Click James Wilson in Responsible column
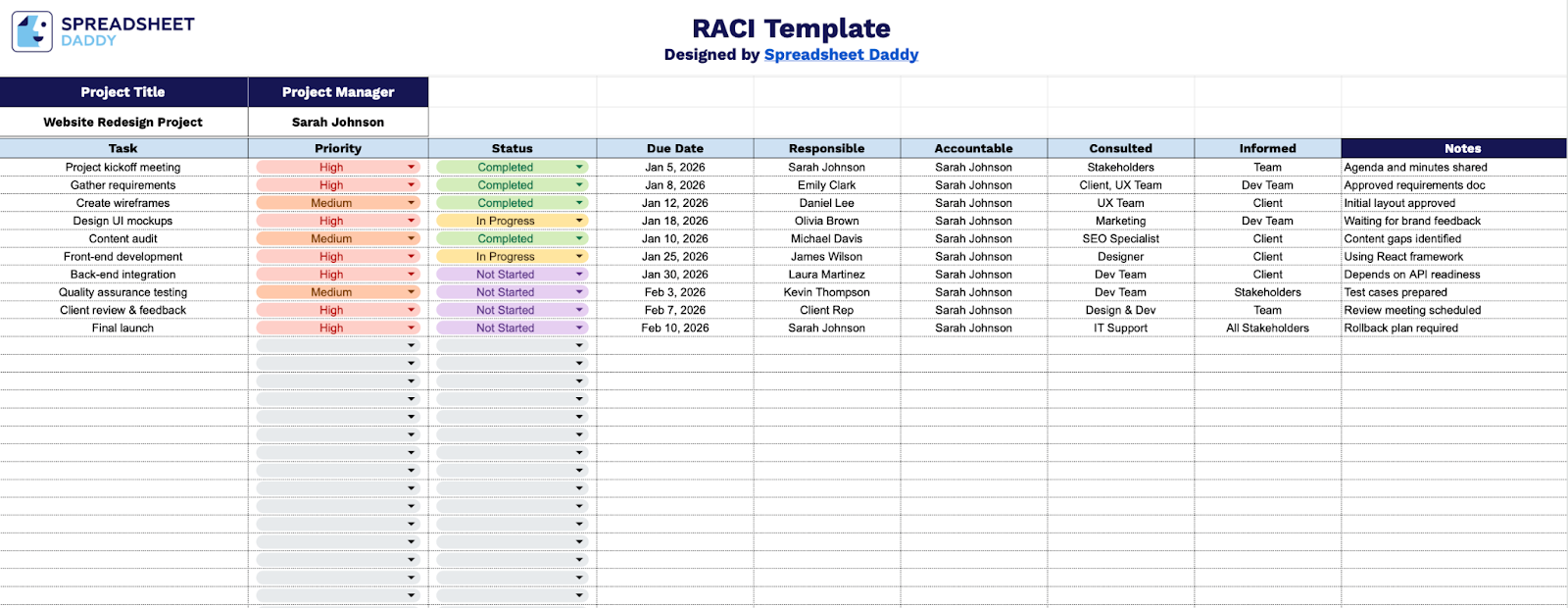Screen dimensions: 1568x608 (827, 257)
